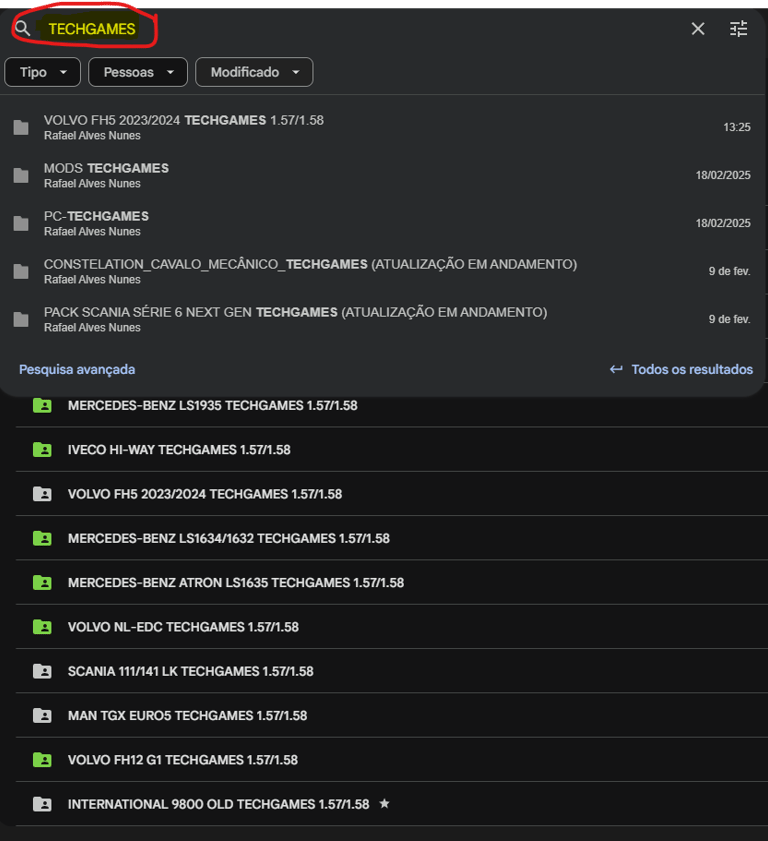Click folder icon beside PACK SCANIA SÉRIE 6

[x=21, y=319]
